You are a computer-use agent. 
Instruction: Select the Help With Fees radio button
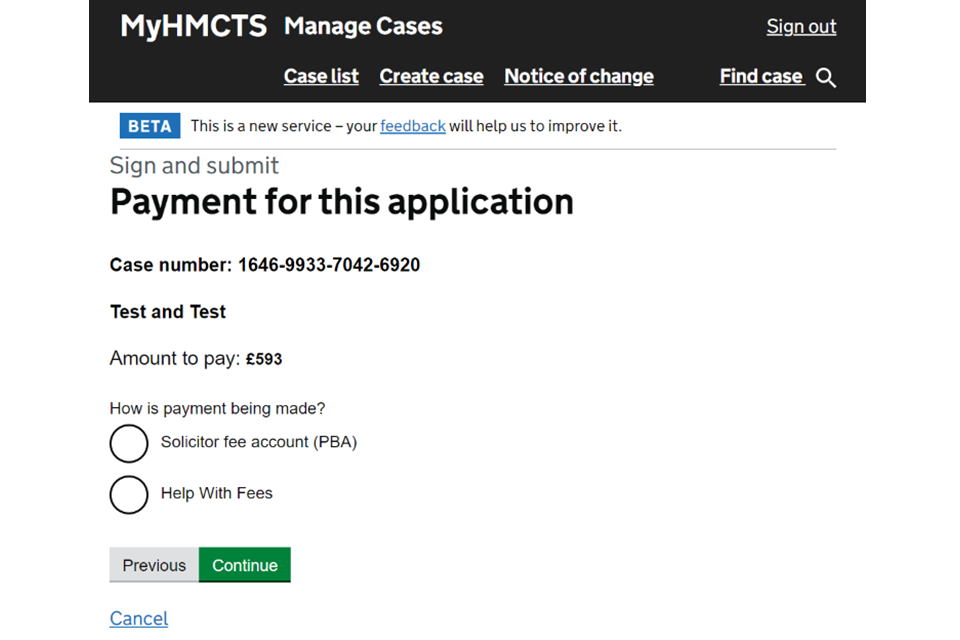(x=129, y=494)
